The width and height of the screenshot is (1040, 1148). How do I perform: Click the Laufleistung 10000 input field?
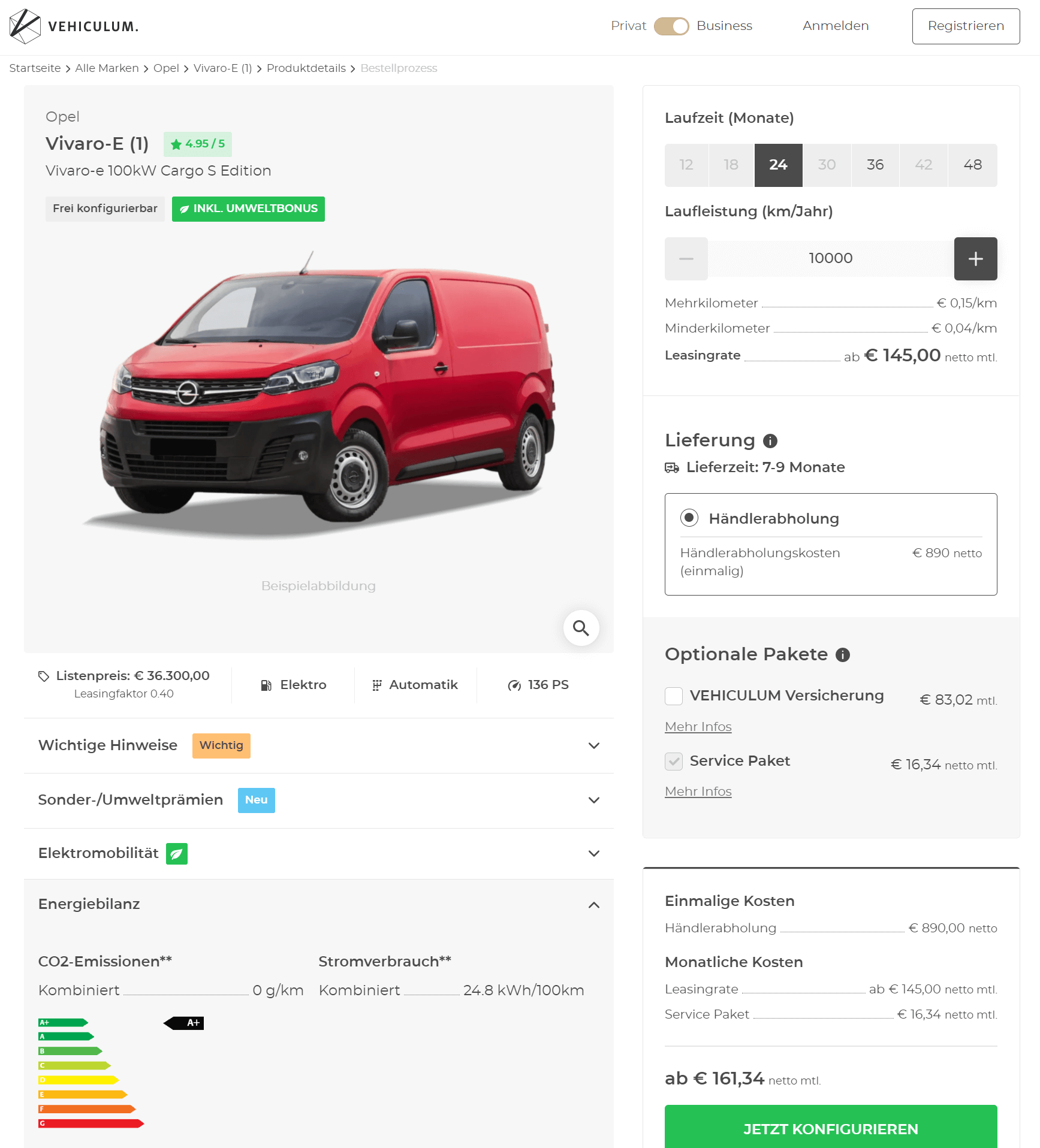pyautogui.click(x=831, y=259)
